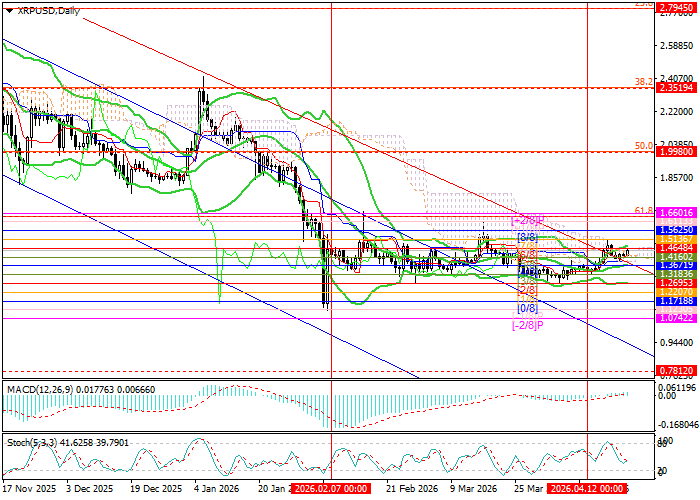Select the 1.99800 price label
This screenshot has width=700, height=500.
[x=677, y=153]
